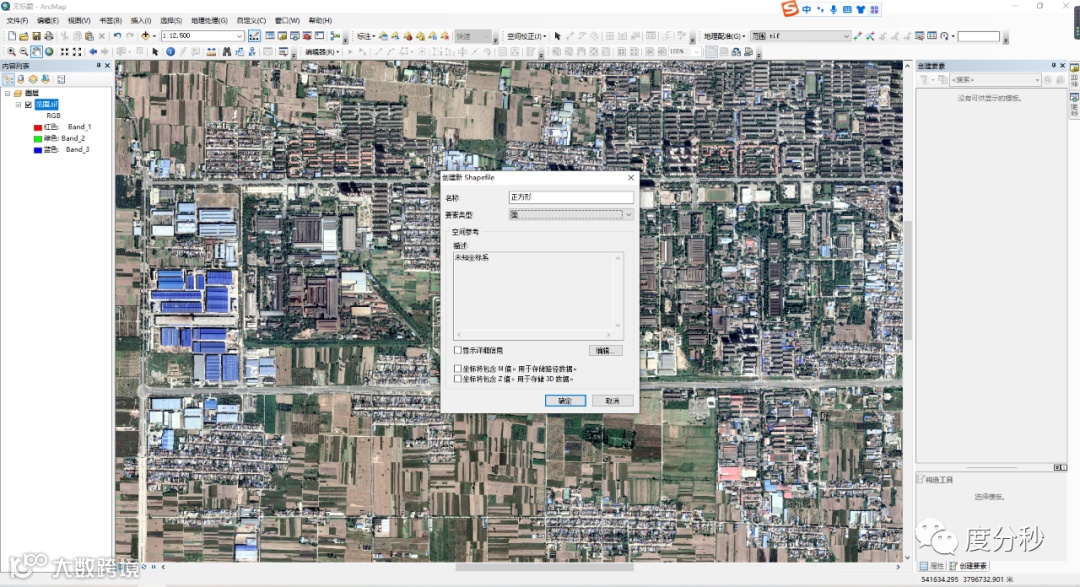
Task: Click the Add Data icon
Action: (x=145, y=36)
